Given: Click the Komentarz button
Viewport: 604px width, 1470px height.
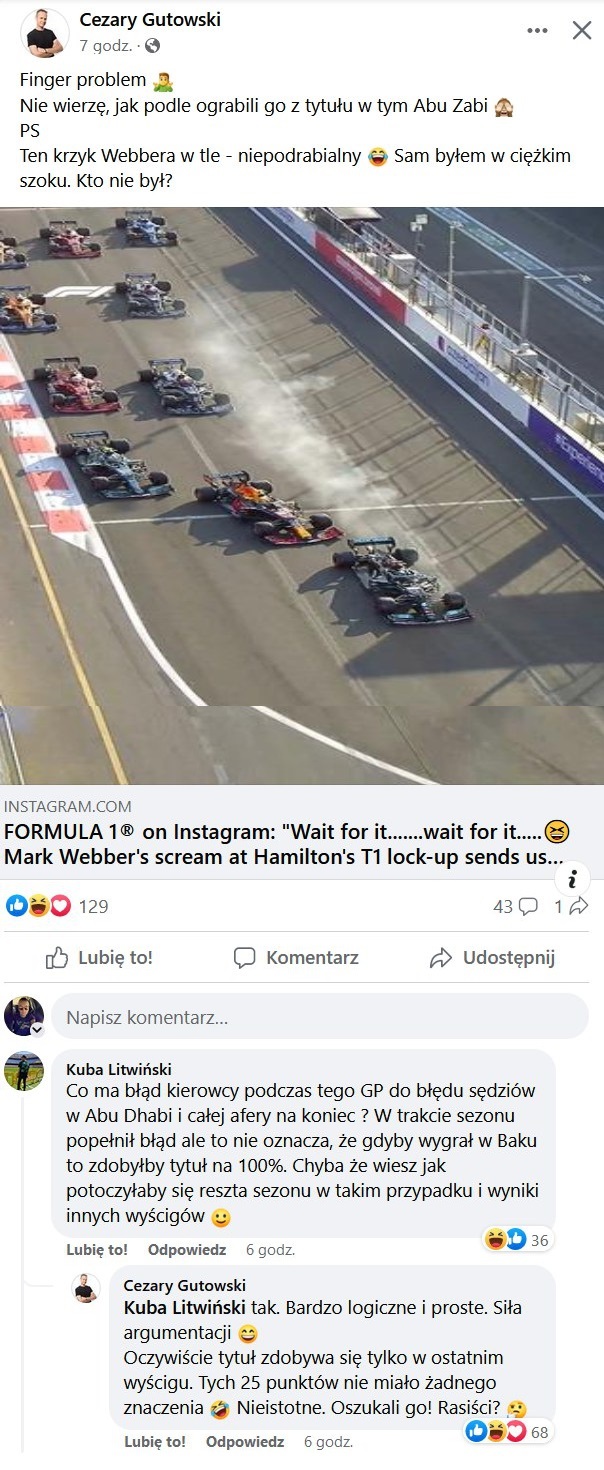Looking at the screenshot, I should click(x=296, y=958).
